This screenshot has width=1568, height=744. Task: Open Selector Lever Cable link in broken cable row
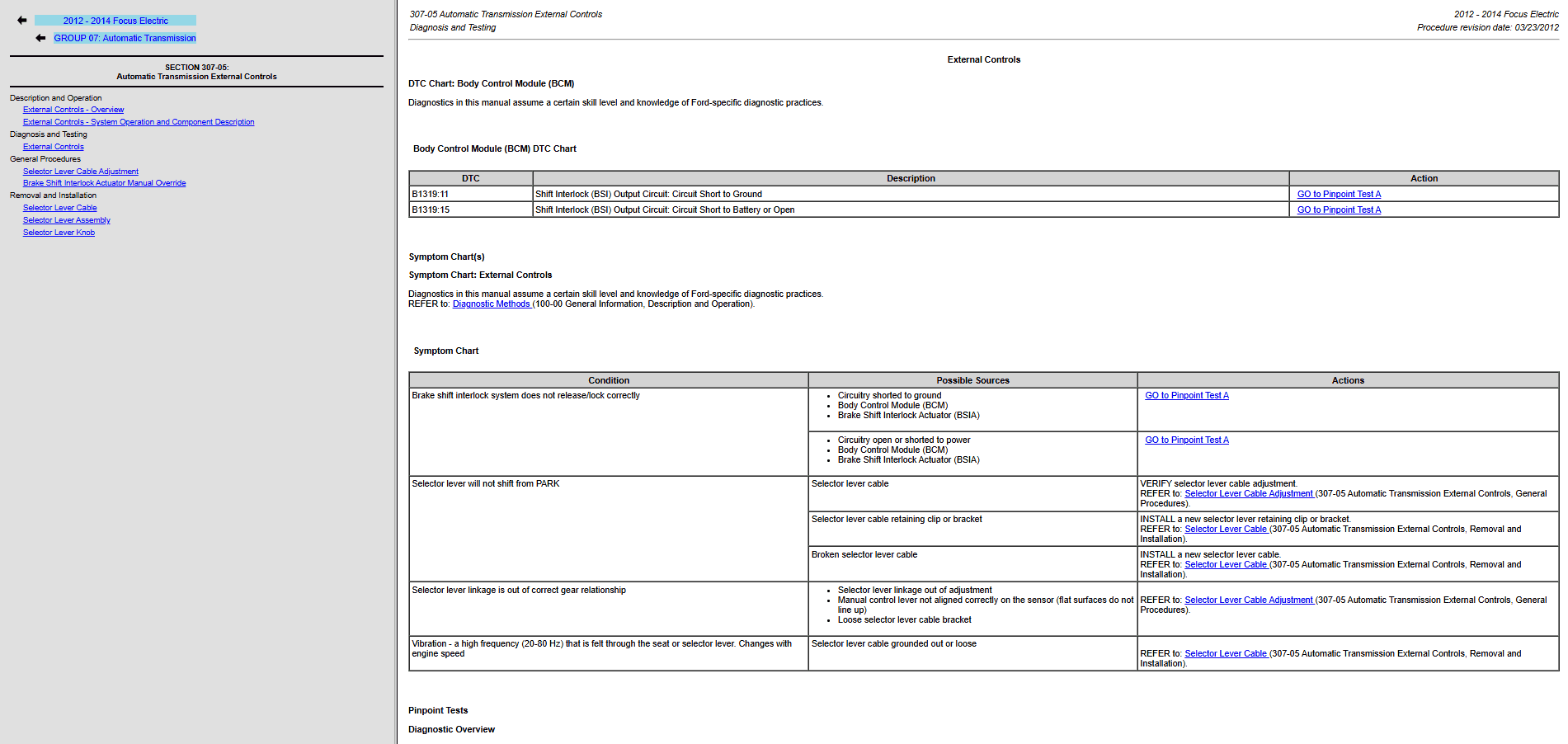(x=1226, y=565)
